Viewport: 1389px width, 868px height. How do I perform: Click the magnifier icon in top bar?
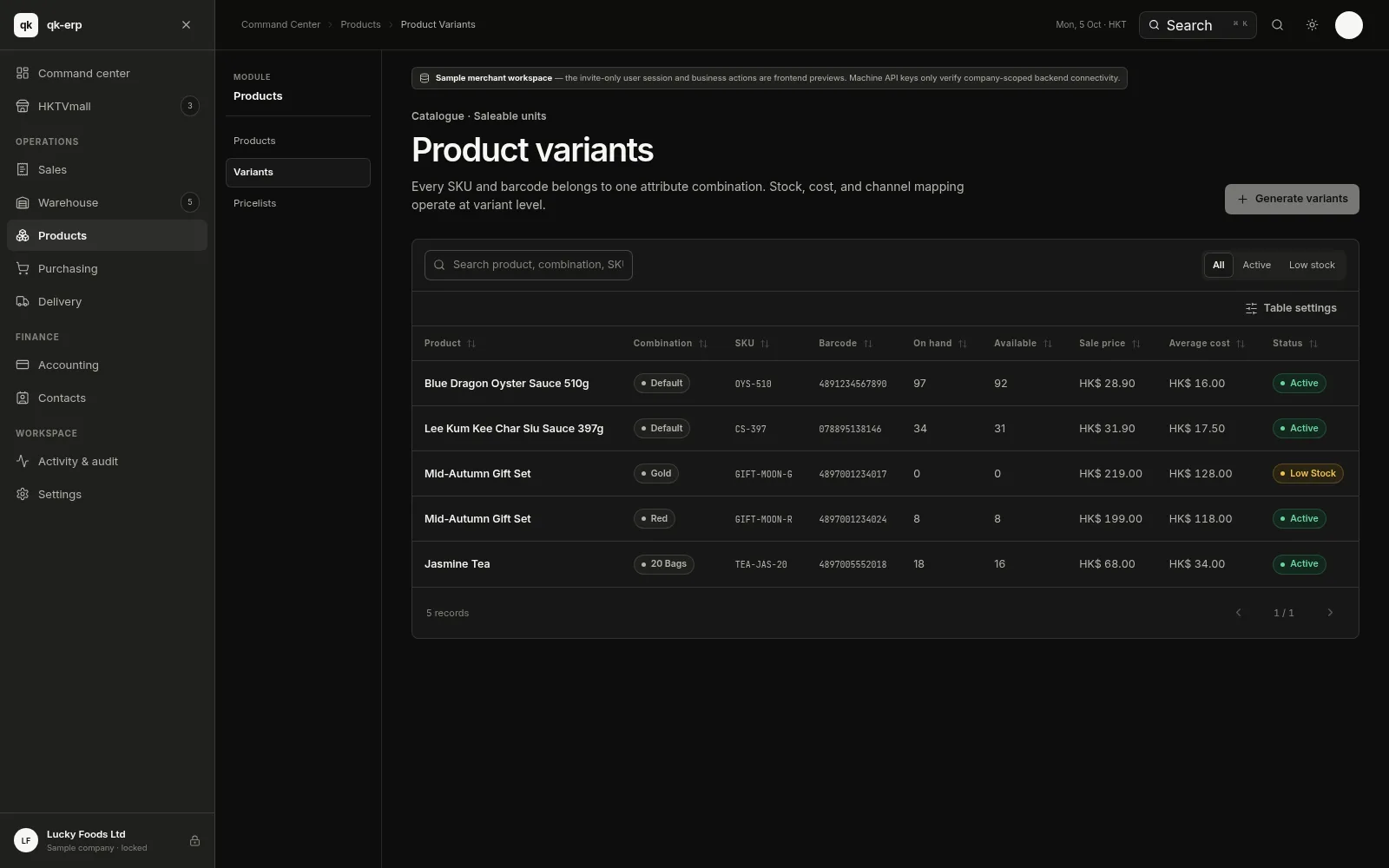pyautogui.click(x=1277, y=25)
